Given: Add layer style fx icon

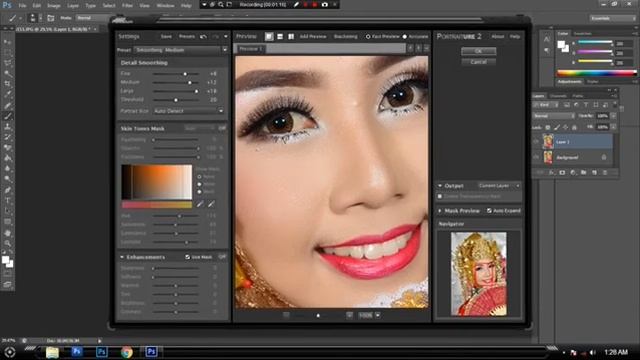Looking at the screenshot, I should click(551, 173).
